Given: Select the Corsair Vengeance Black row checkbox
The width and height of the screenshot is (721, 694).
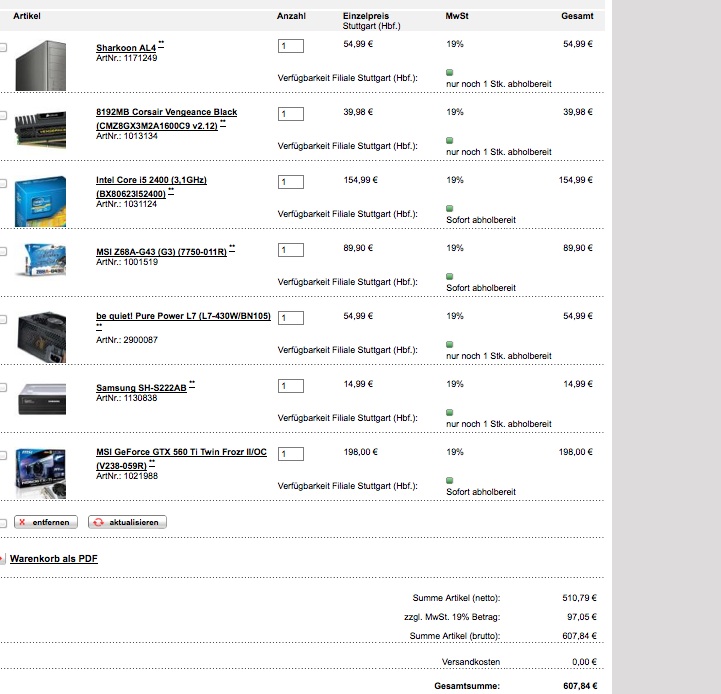Looking at the screenshot, I should (3, 115).
